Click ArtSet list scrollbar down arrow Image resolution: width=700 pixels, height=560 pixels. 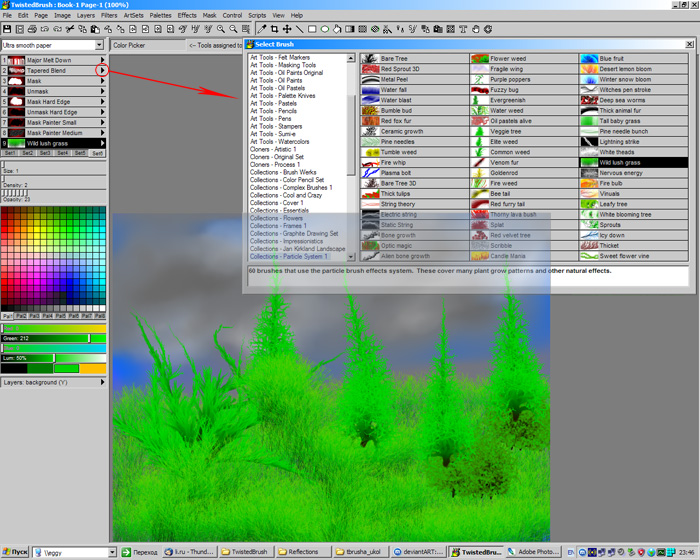351,257
